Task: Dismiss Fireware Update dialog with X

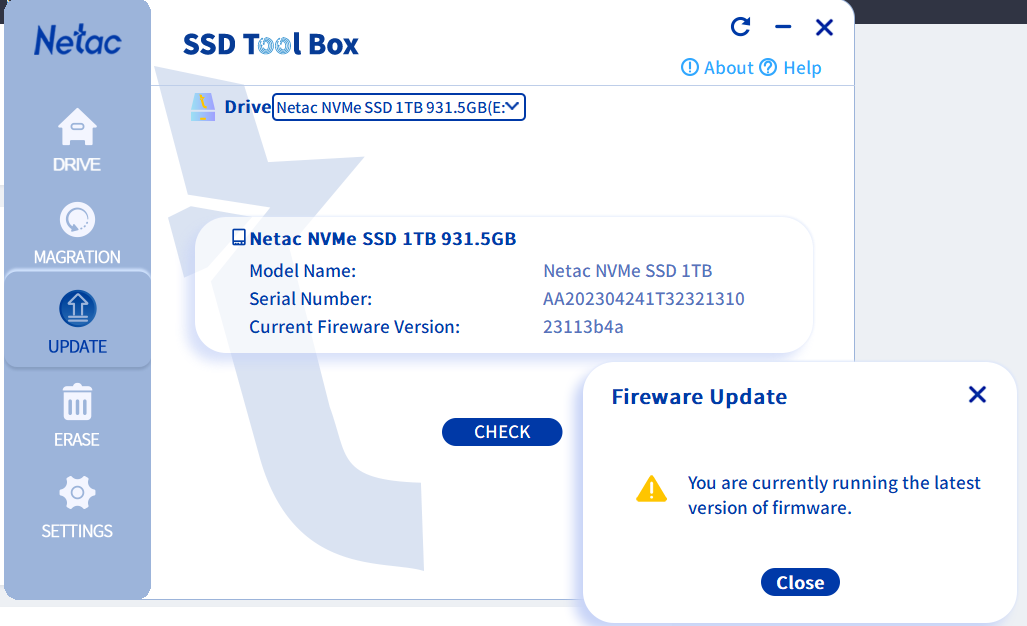Action: (x=977, y=394)
